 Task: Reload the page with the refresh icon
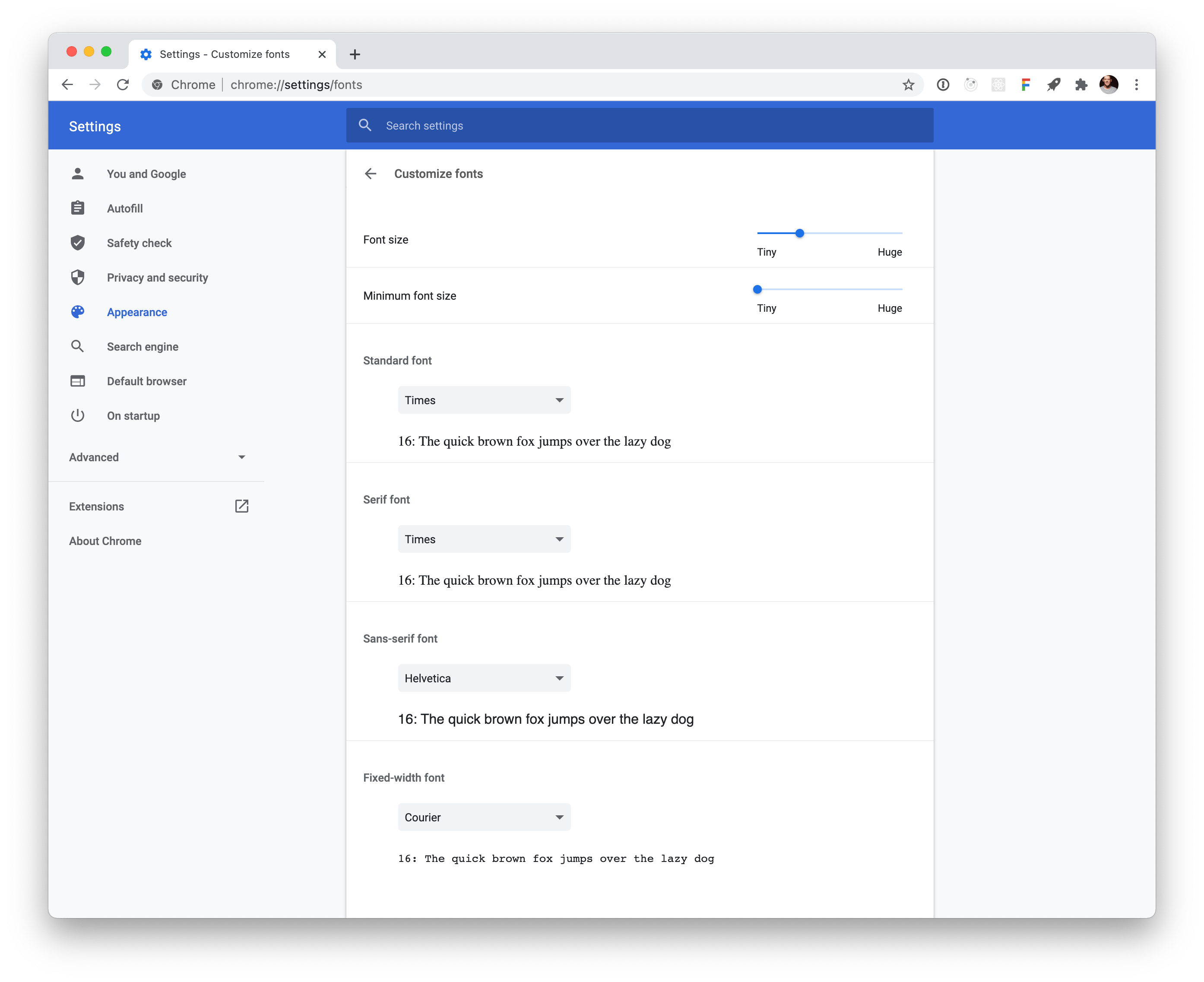pyautogui.click(x=123, y=85)
